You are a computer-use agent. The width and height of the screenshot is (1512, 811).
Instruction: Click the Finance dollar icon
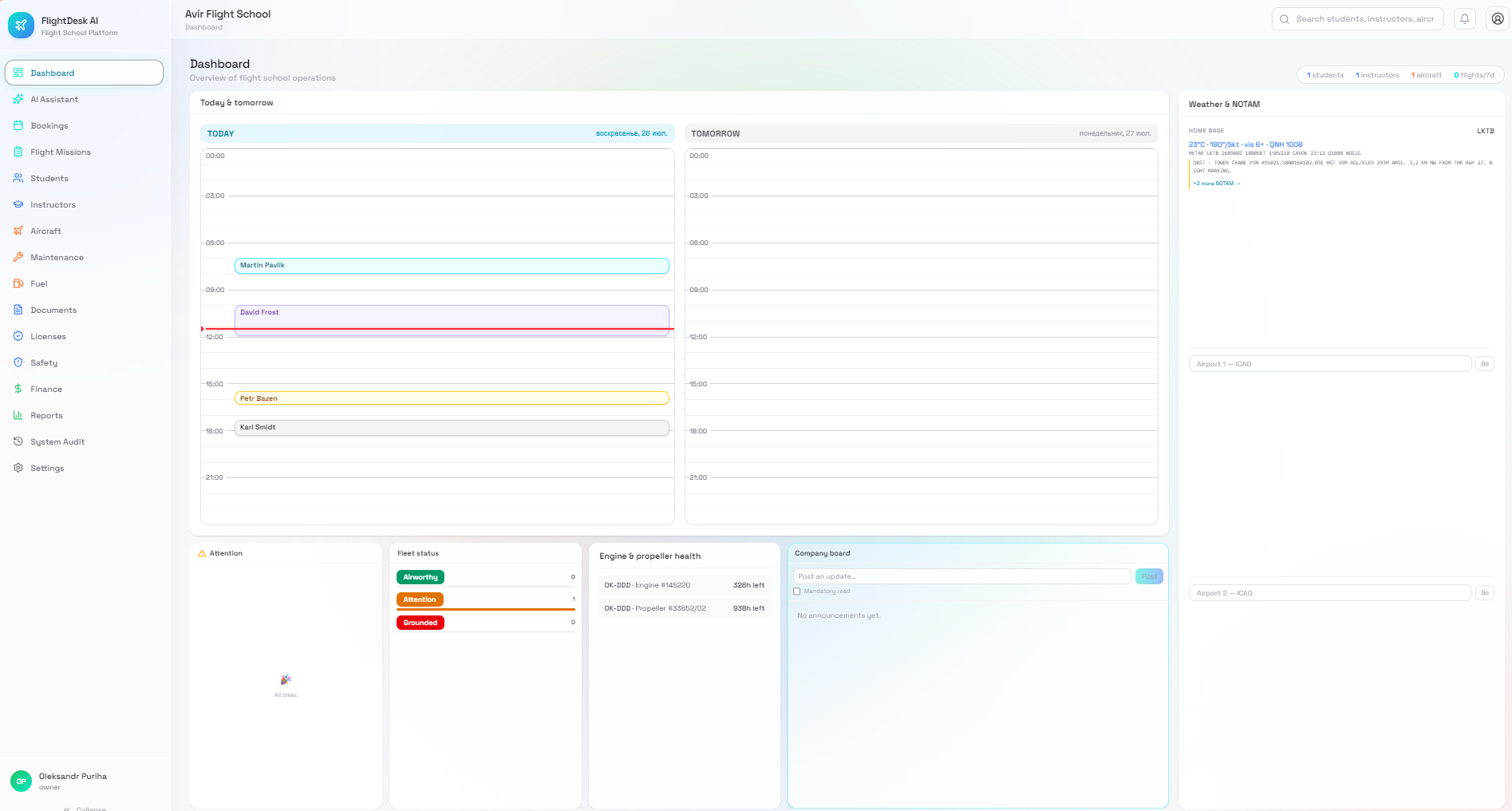[x=18, y=389]
